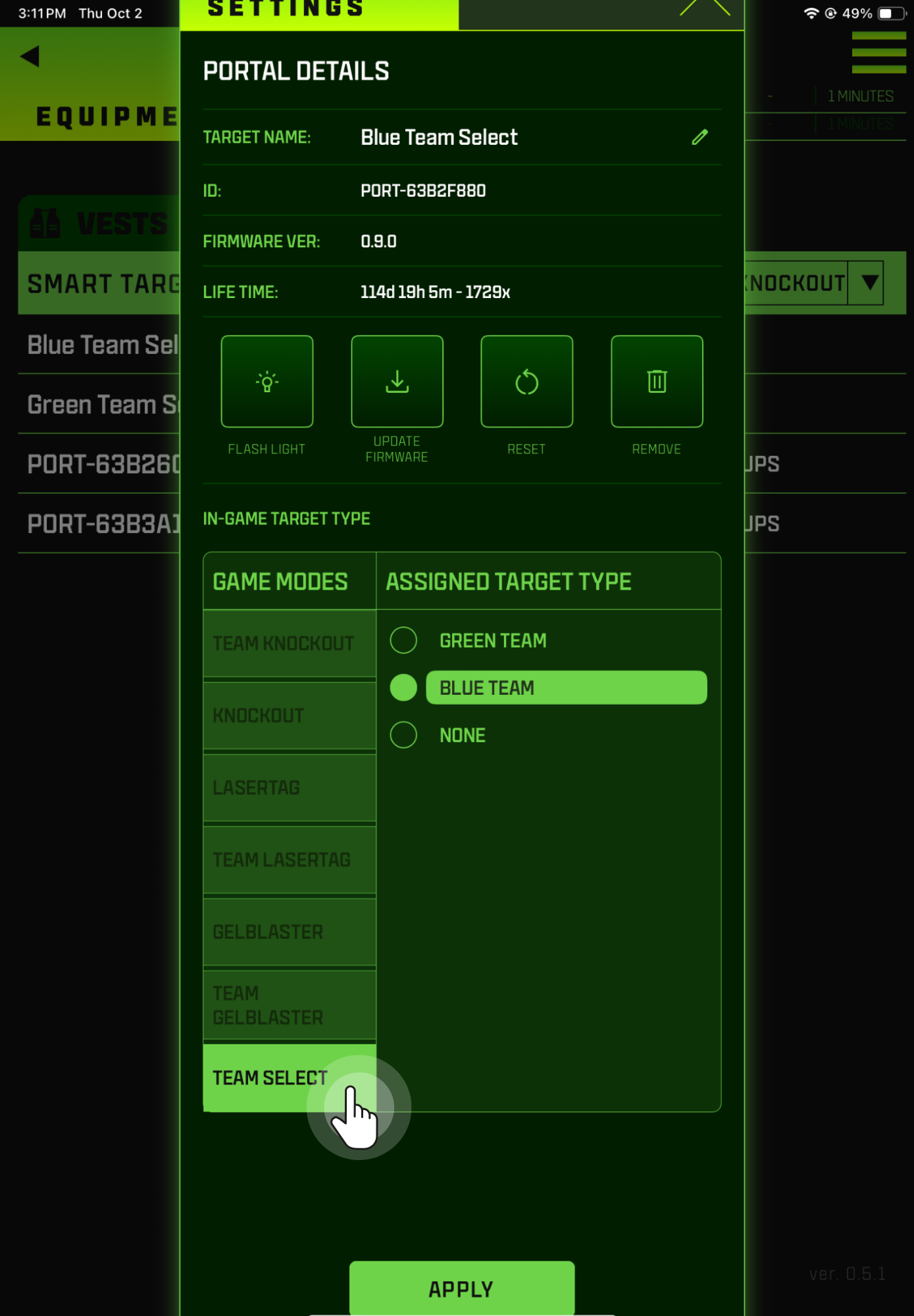Image resolution: width=914 pixels, height=1316 pixels.
Task: Tap the Blue Team Select name field
Action: [x=439, y=137]
